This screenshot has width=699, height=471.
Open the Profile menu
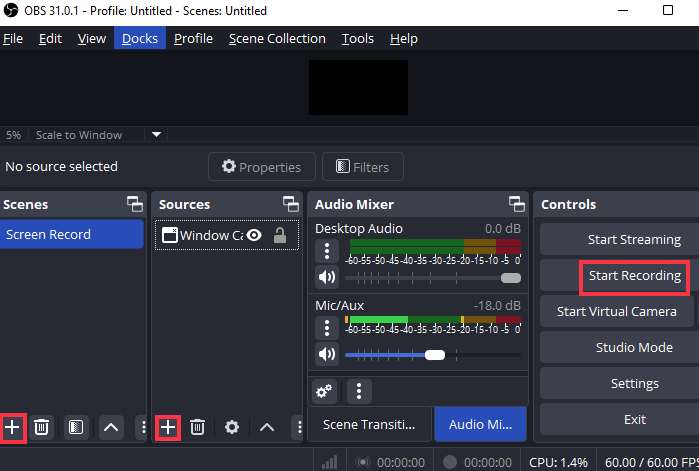pos(193,39)
